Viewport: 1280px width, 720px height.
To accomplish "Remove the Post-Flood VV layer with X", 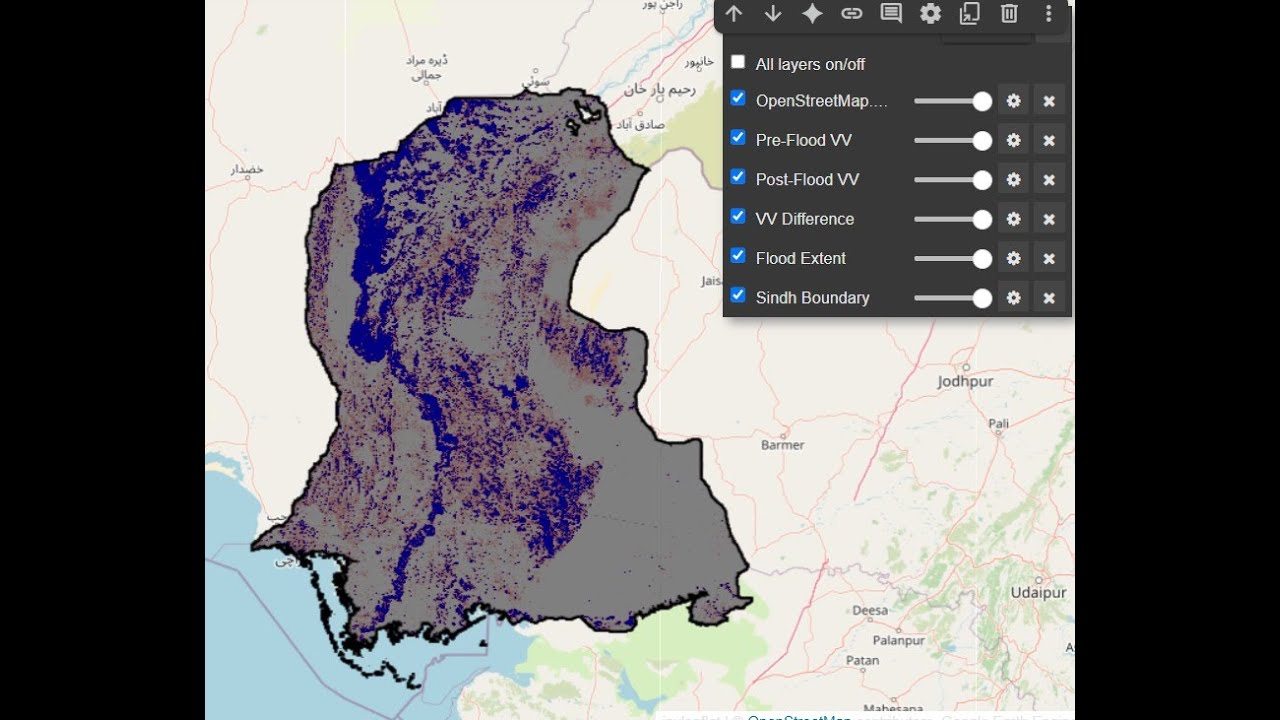I will 1049,180.
